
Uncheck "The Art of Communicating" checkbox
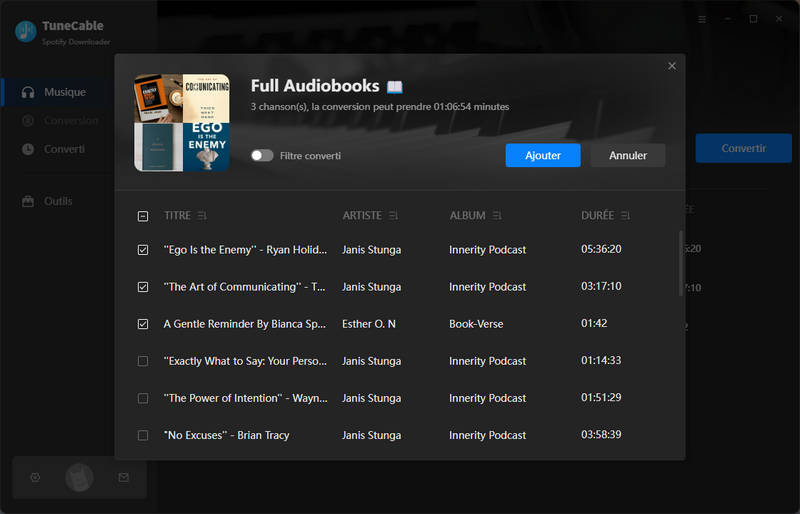(x=143, y=287)
